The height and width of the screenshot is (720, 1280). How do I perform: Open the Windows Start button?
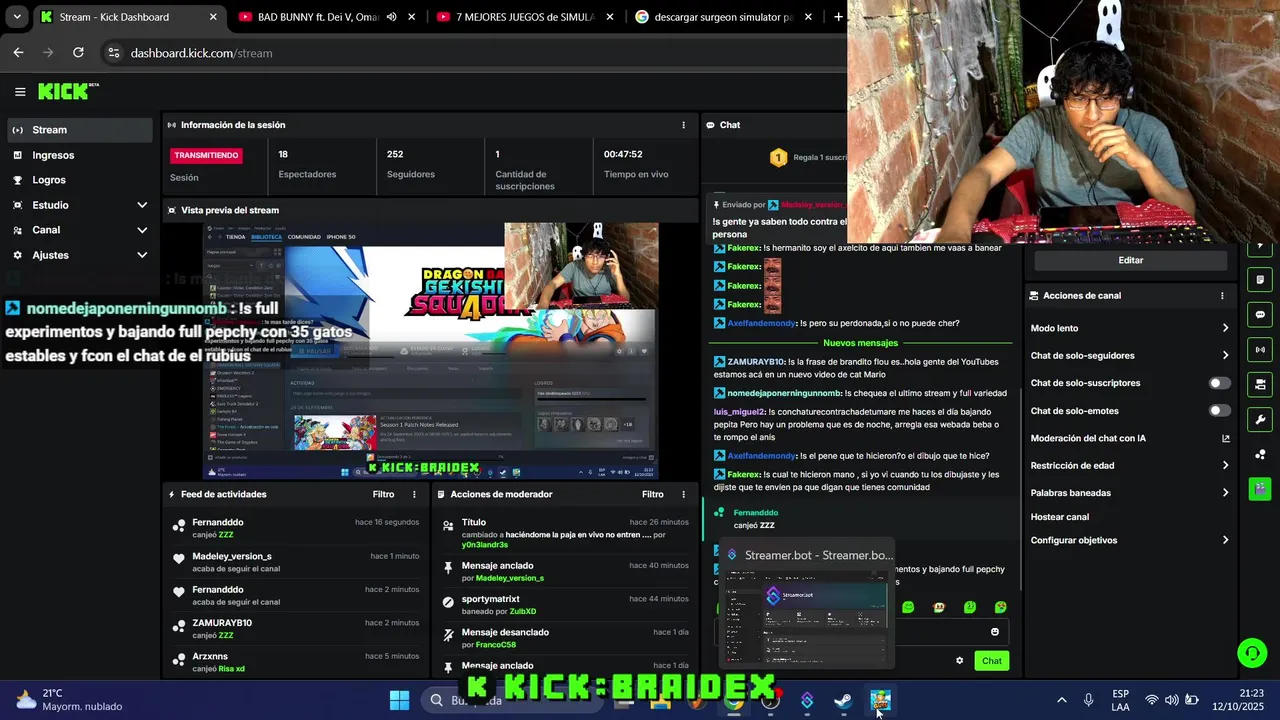pos(399,700)
